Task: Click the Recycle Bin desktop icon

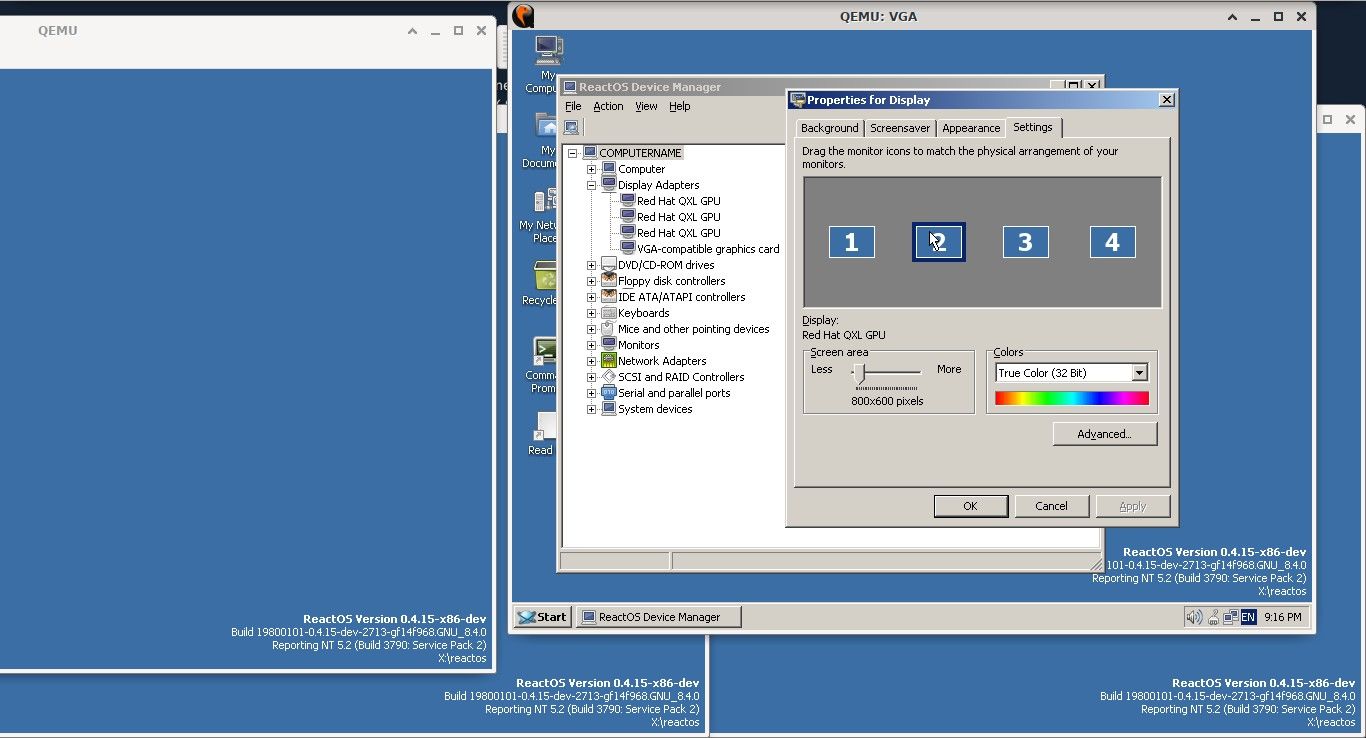Action: tap(544, 277)
